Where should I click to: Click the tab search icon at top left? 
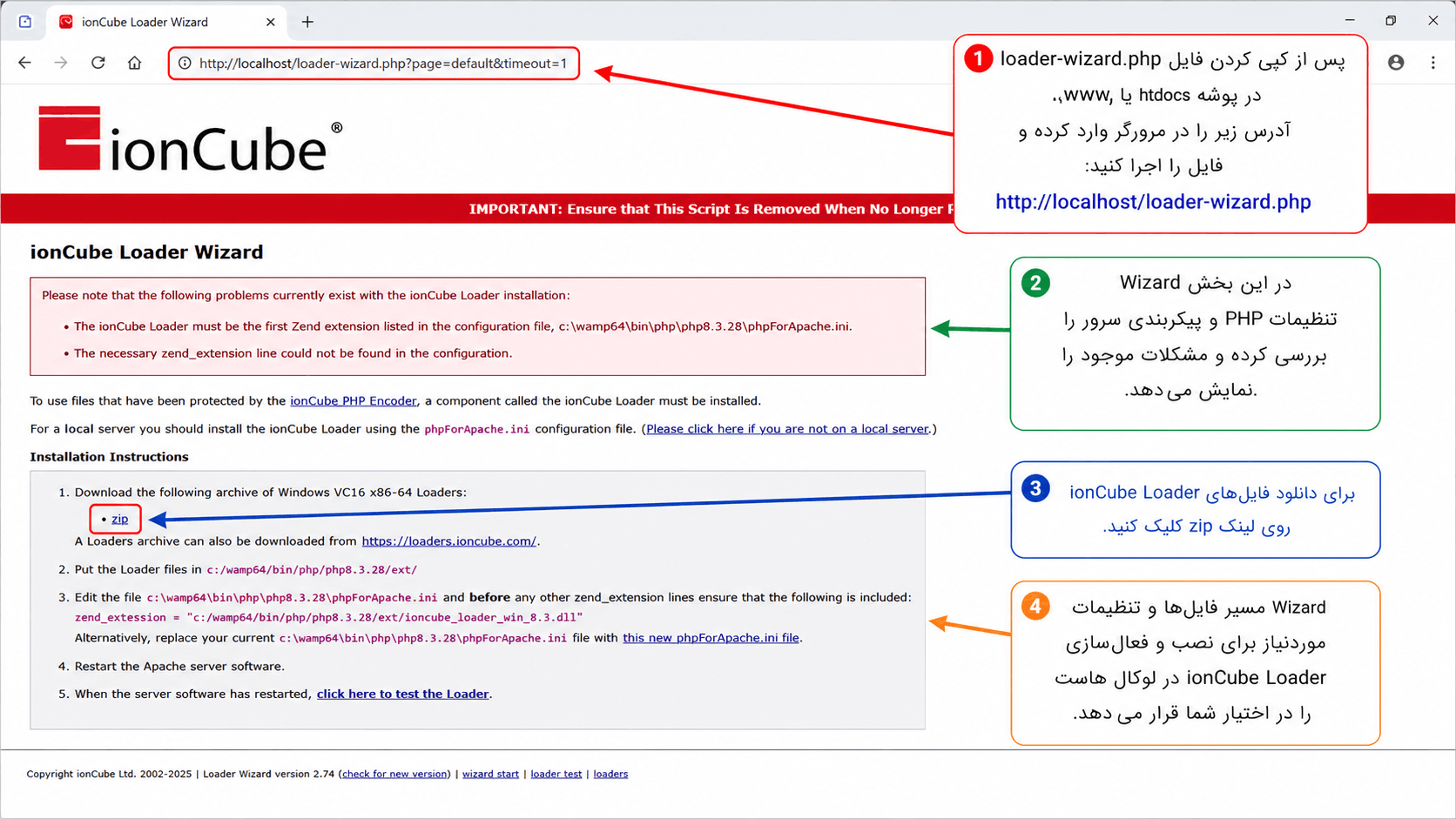[25, 22]
